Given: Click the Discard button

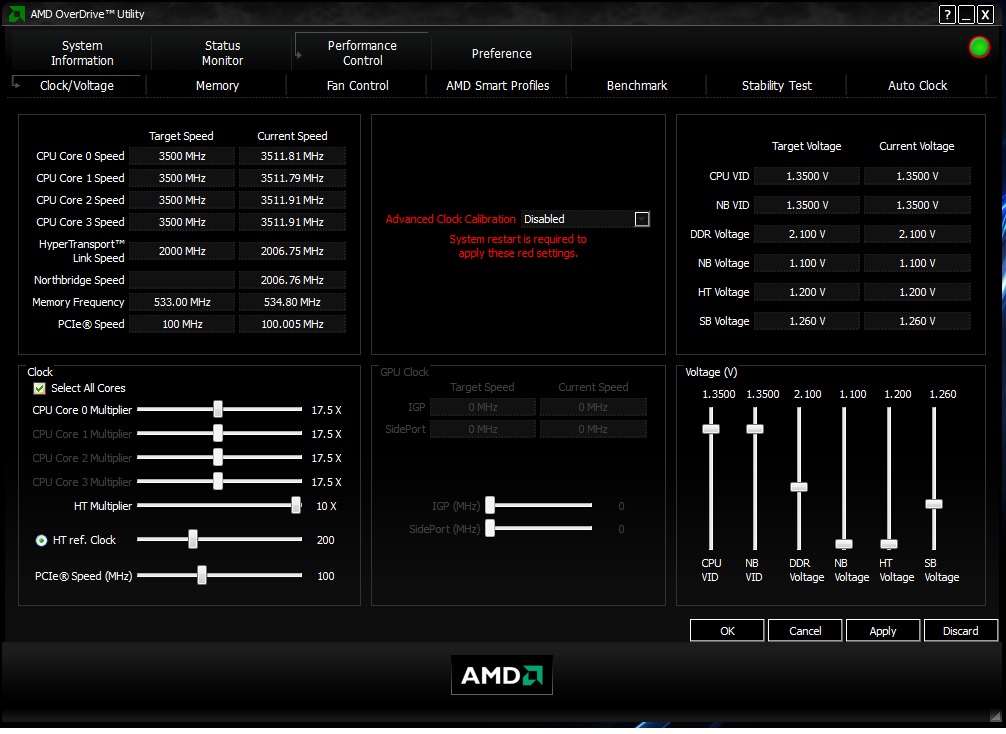Looking at the screenshot, I should coord(960,631).
